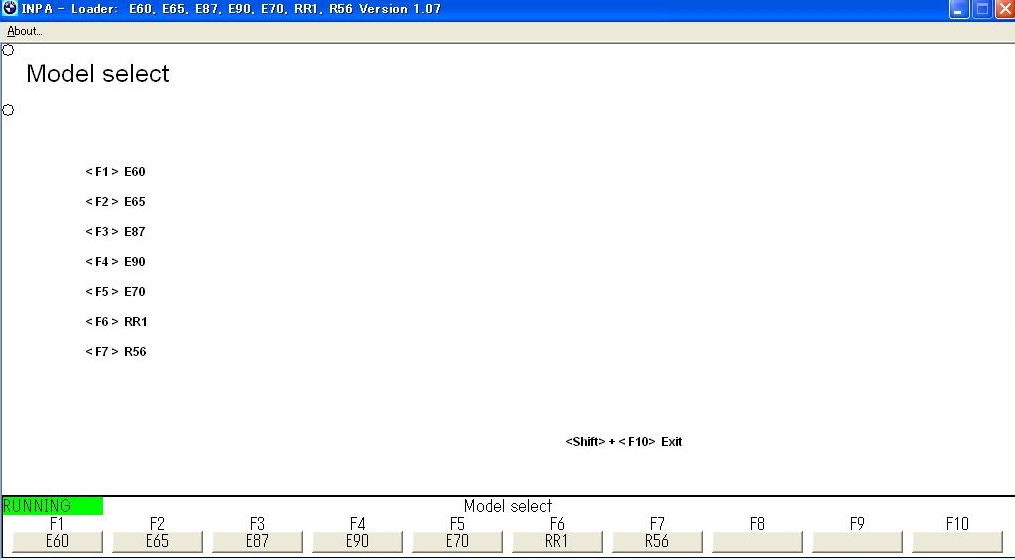Click the '<F5> E70' list entry
Screen dimensions: 1015x560
(115, 291)
